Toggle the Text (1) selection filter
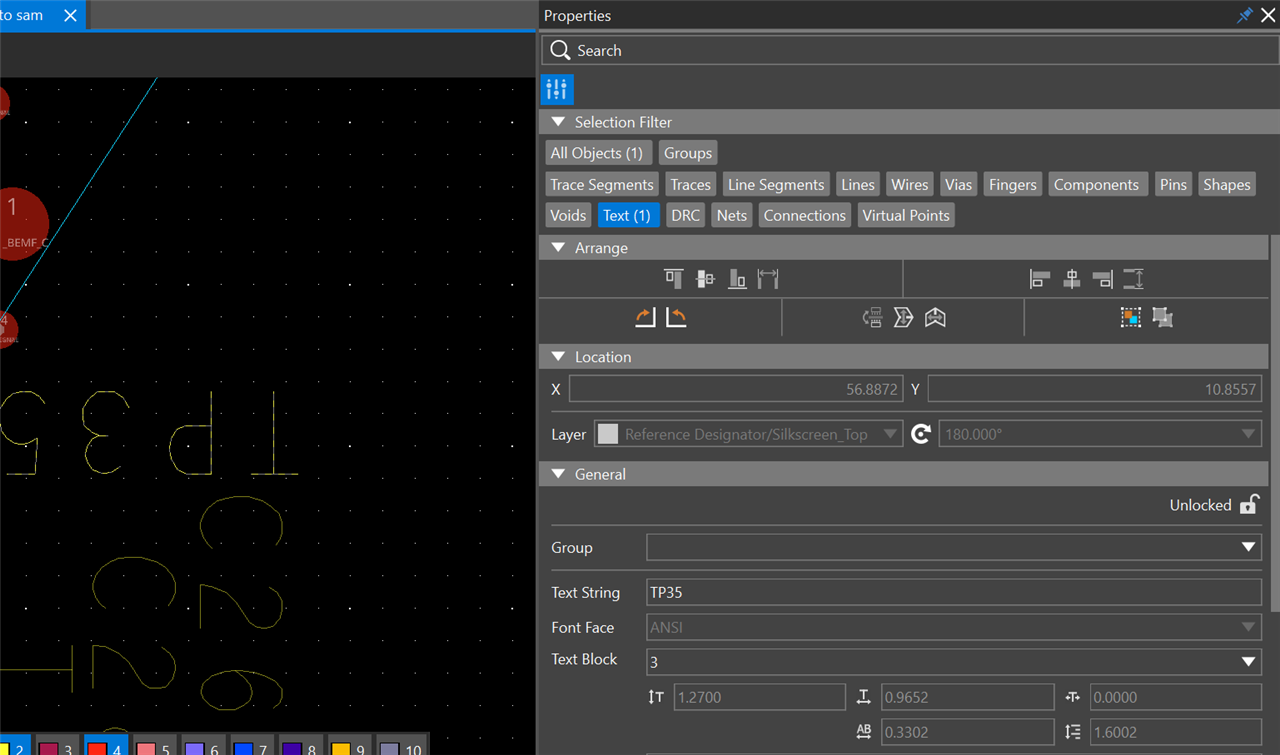1280x755 pixels. (x=627, y=215)
